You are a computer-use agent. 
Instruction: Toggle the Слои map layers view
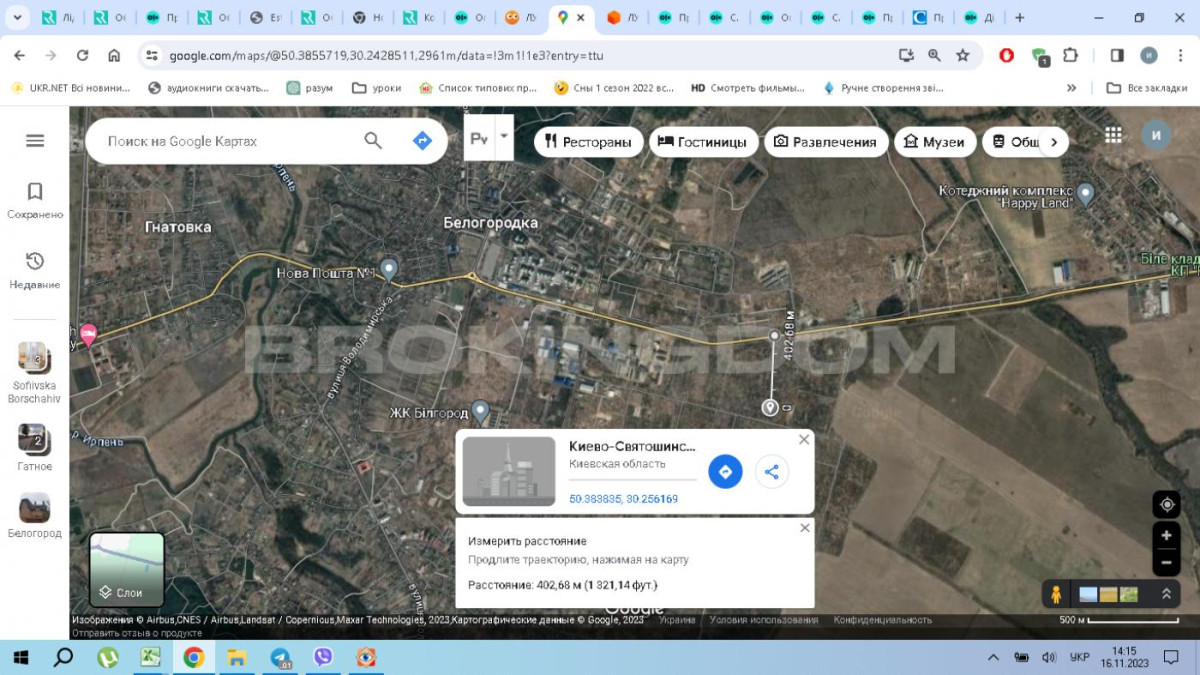(x=127, y=570)
